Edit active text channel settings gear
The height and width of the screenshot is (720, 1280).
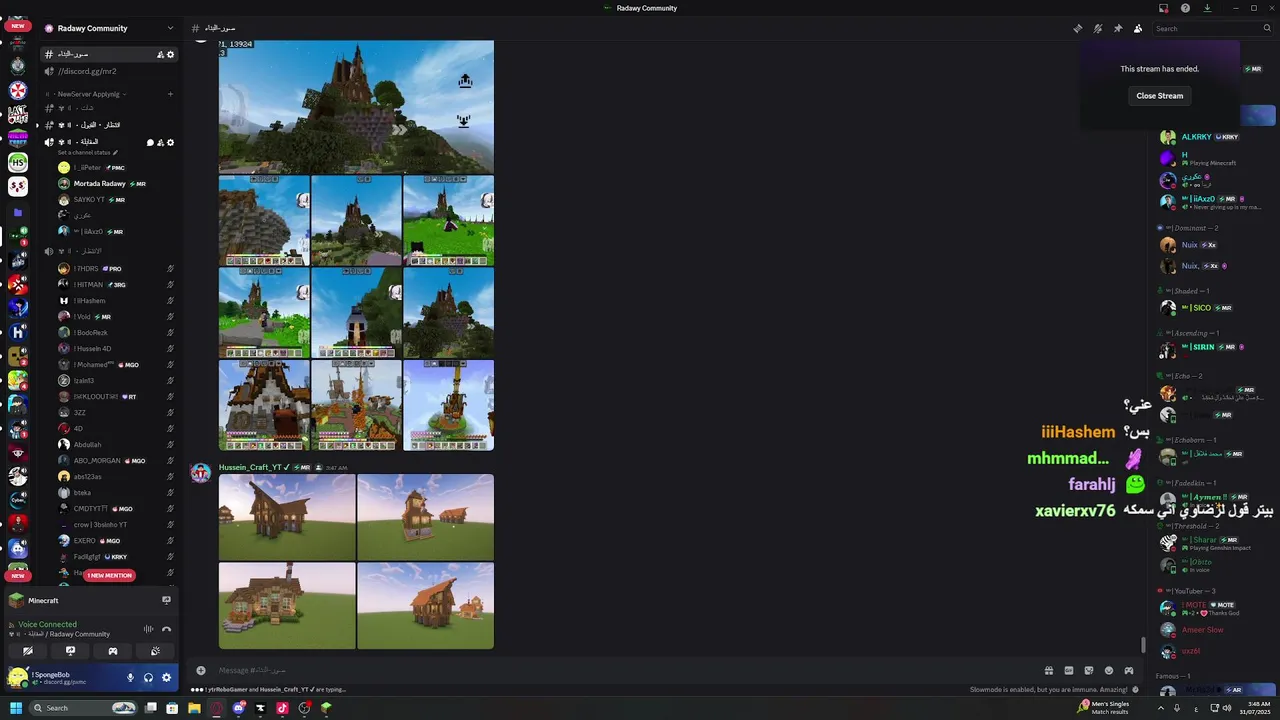[x=170, y=54]
